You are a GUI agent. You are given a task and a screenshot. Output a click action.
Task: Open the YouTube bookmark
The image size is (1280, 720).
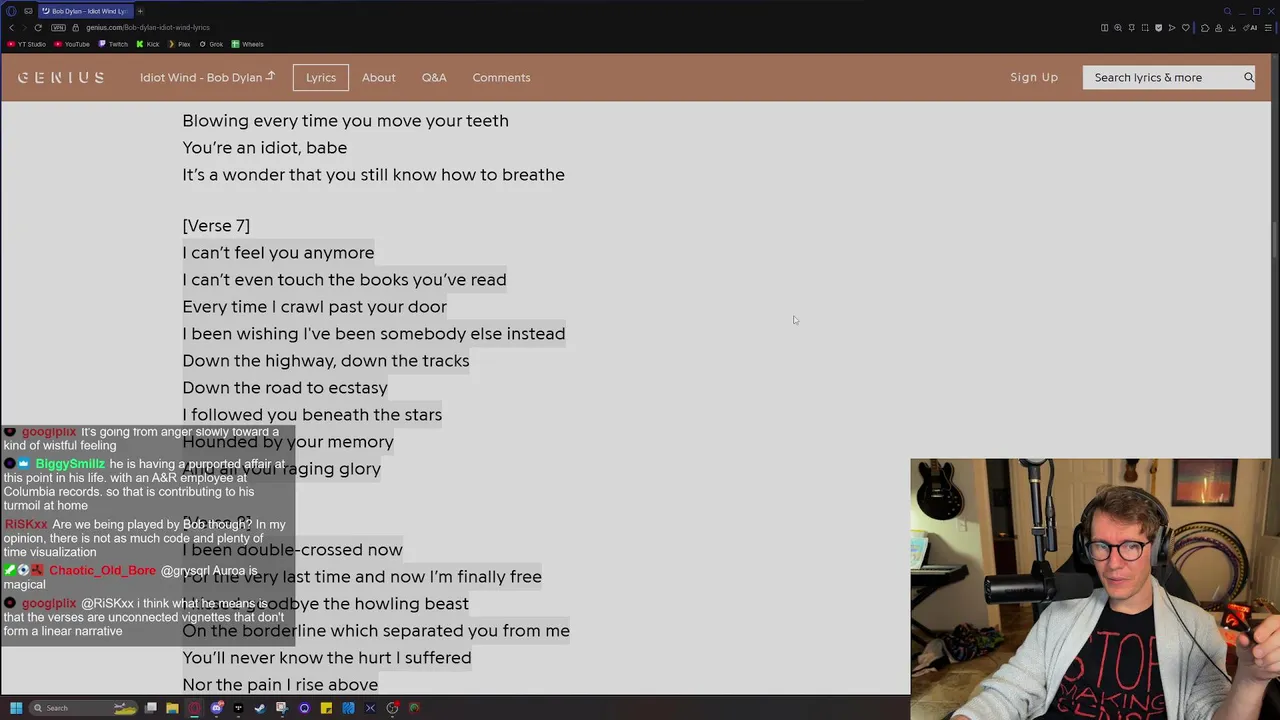pos(72,44)
